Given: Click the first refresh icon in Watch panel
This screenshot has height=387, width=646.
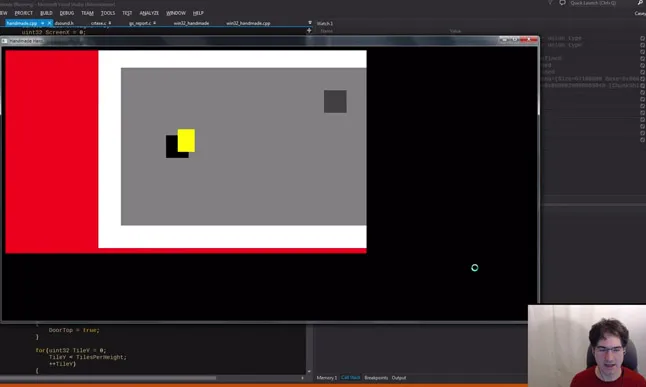Looking at the screenshot, I should (x=642, y=38).
